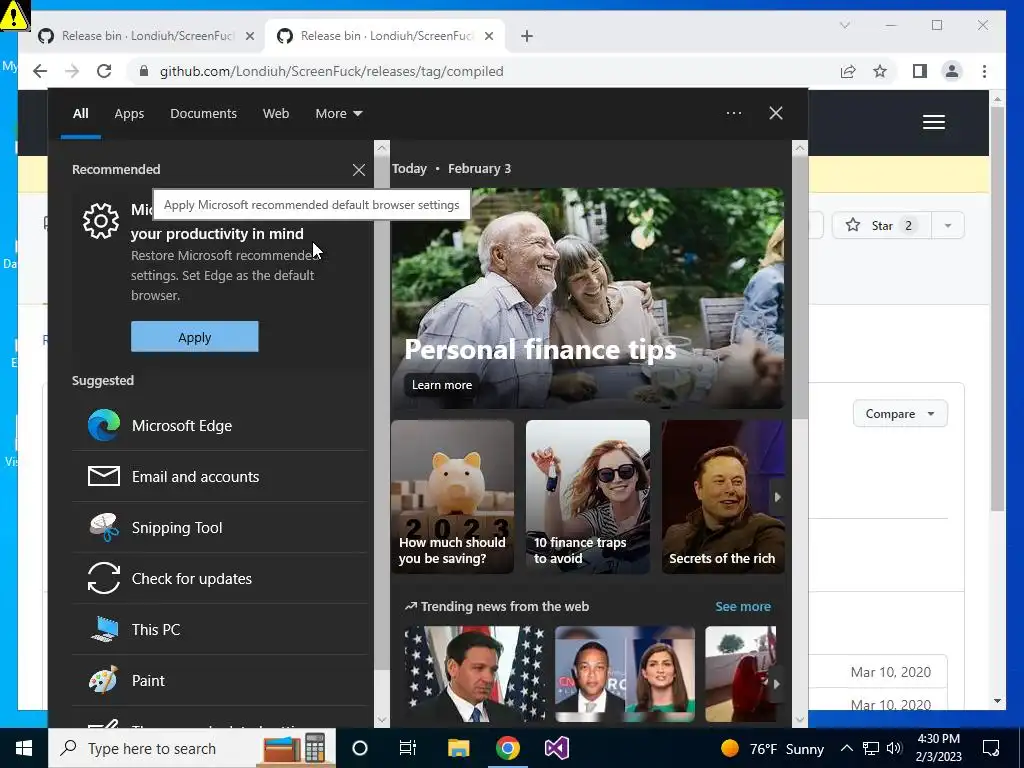Click the volume icon in system tray
The height and width of the screenshot is (768, 1024).
coord(894,748)
